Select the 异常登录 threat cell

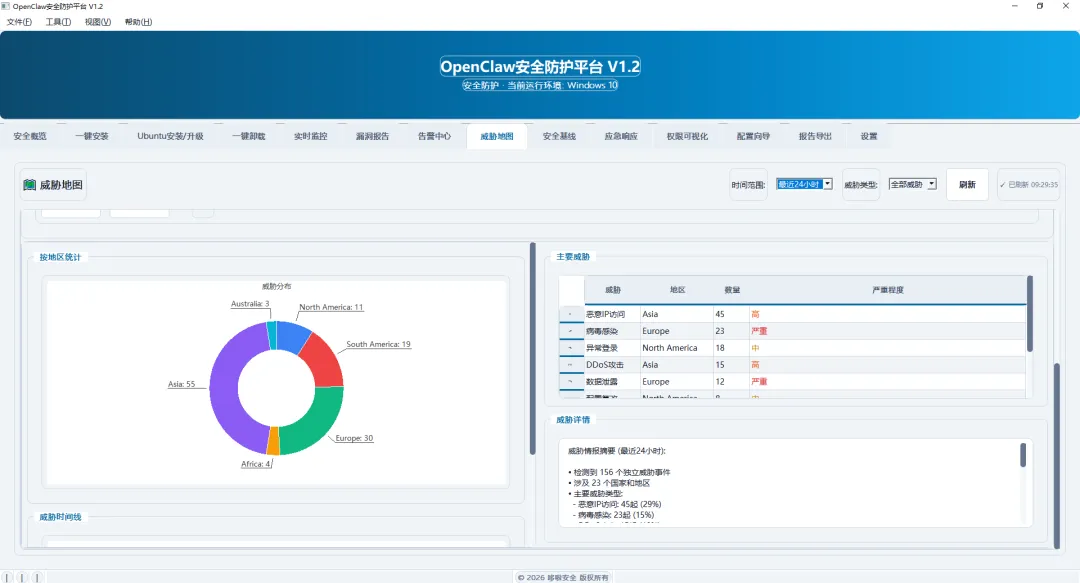click(x=612, y=348)
